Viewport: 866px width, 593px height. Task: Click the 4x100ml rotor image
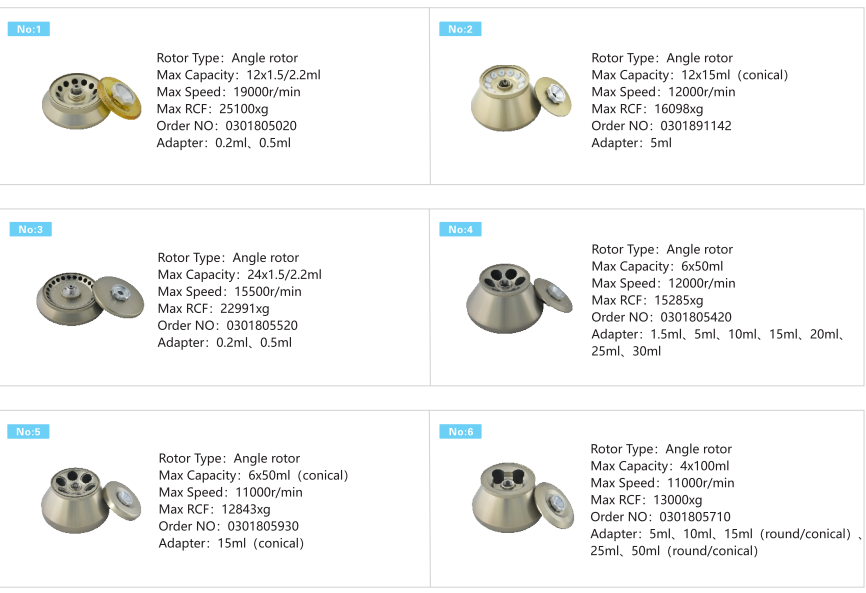point(522,497)
